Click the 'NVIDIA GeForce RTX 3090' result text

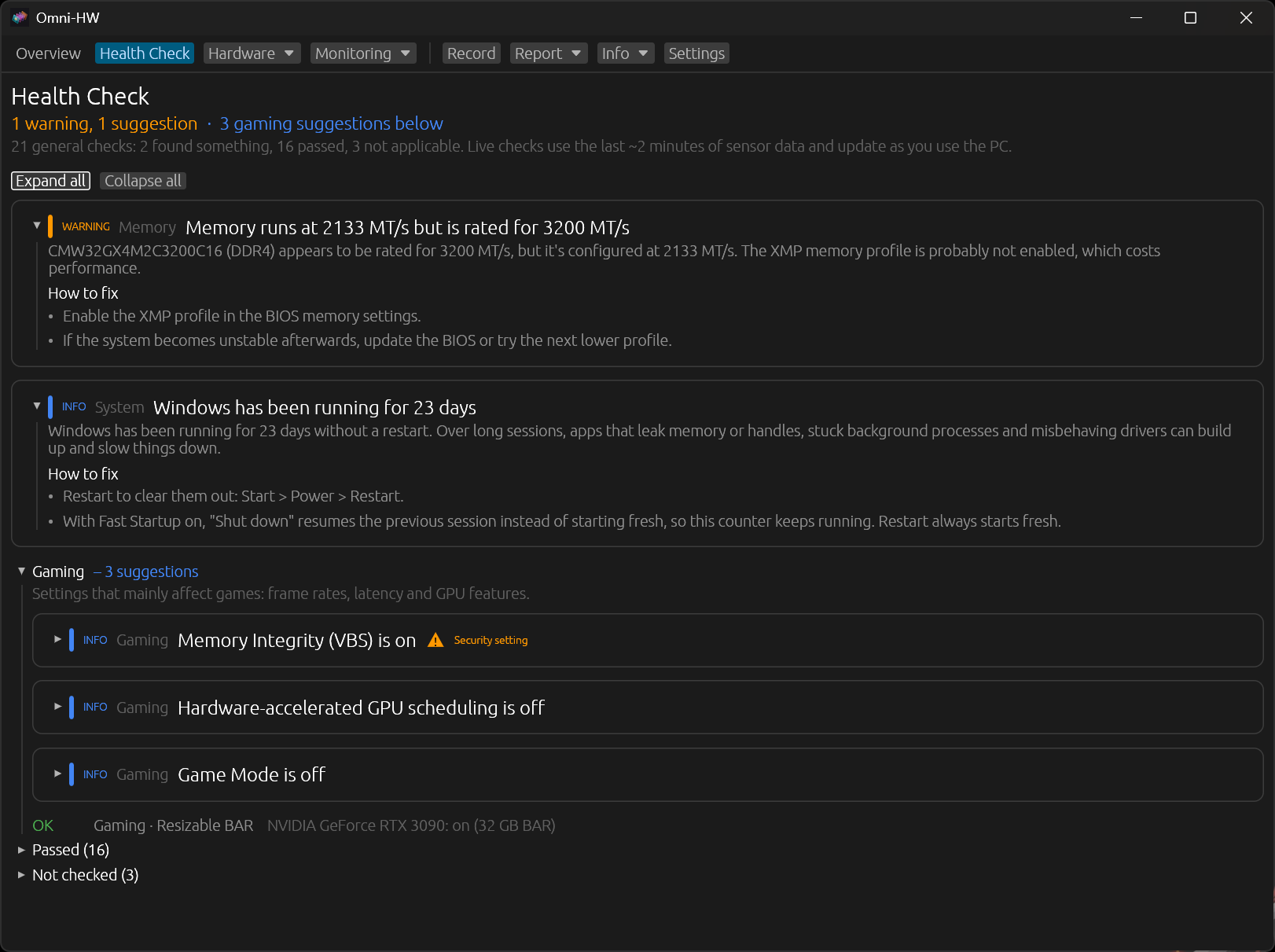[x=411, y=825]
